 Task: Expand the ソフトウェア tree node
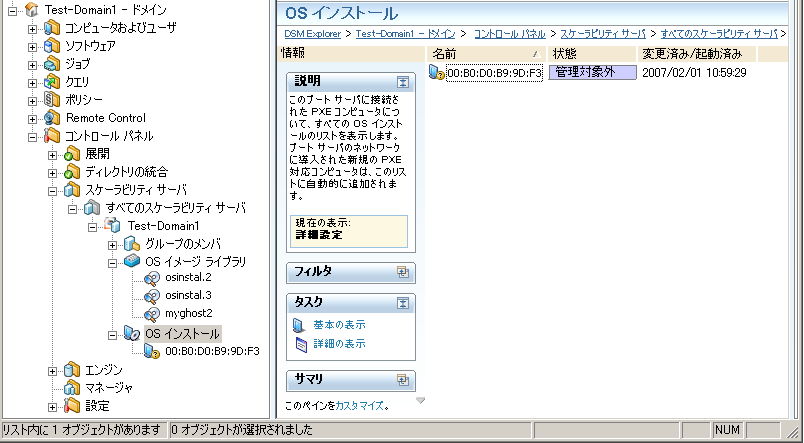pos(32,47)
